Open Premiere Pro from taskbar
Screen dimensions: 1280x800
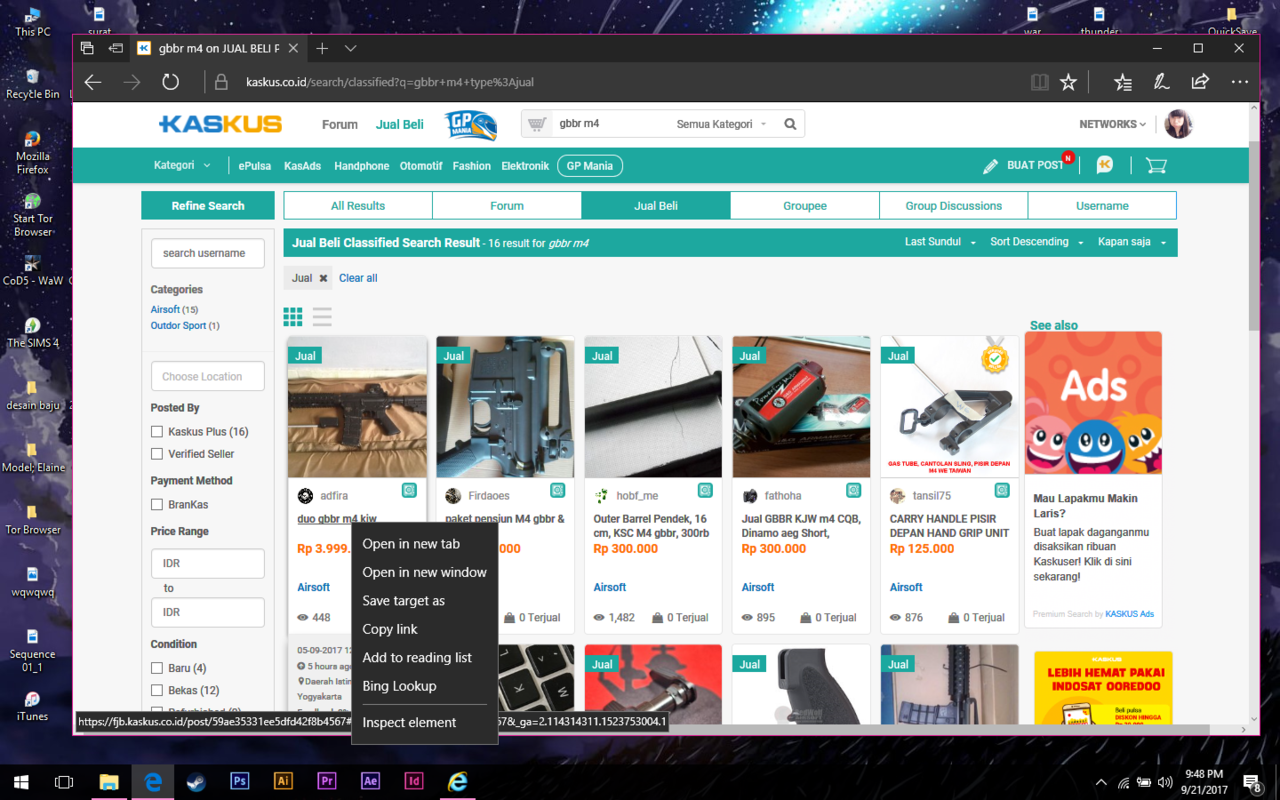tap(327, 782)
